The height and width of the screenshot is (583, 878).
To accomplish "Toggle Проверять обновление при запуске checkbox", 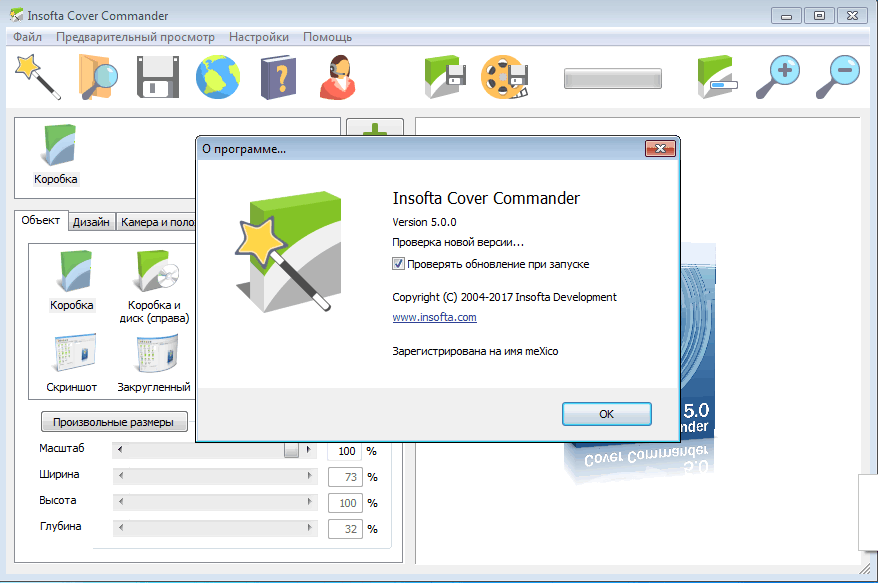I will coord(398,264).
